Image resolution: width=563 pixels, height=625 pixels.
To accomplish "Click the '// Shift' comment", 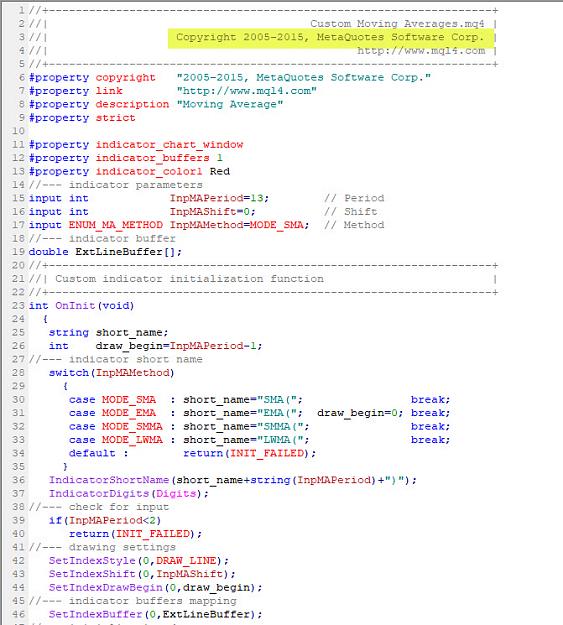I will pos(350,212).
